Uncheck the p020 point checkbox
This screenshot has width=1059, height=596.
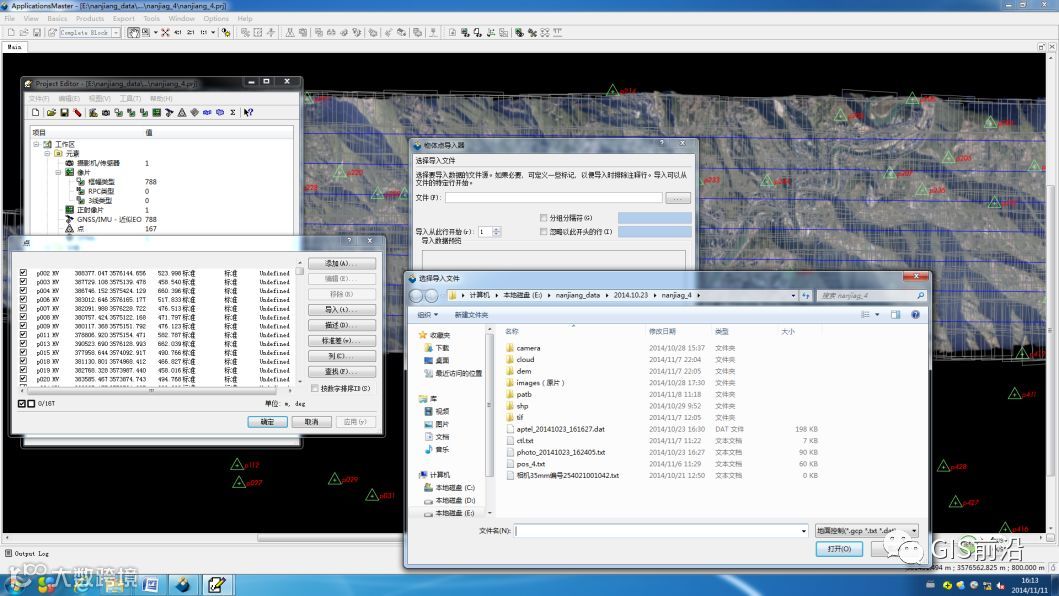[23, 379]
